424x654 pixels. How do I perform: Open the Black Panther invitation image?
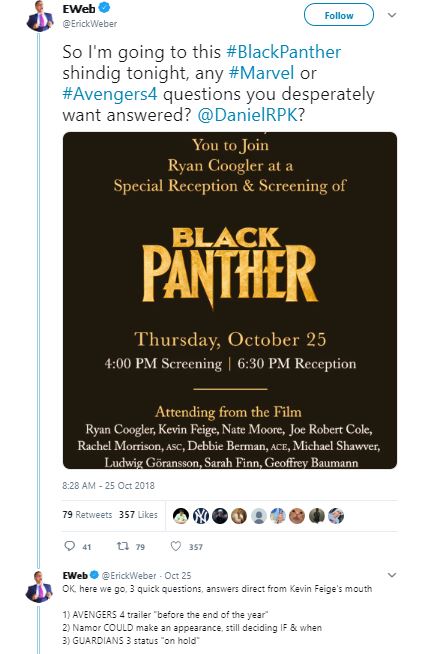click(x=230, y=300)
